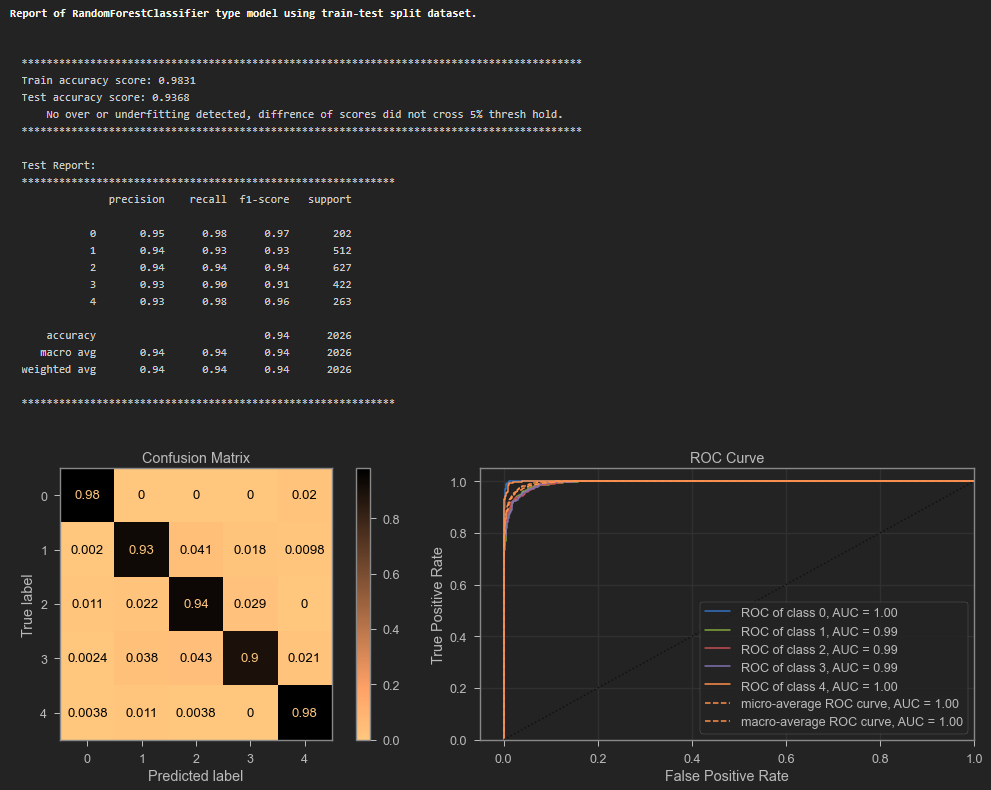Click legend entry ROC of class 1

click(818, 631)
